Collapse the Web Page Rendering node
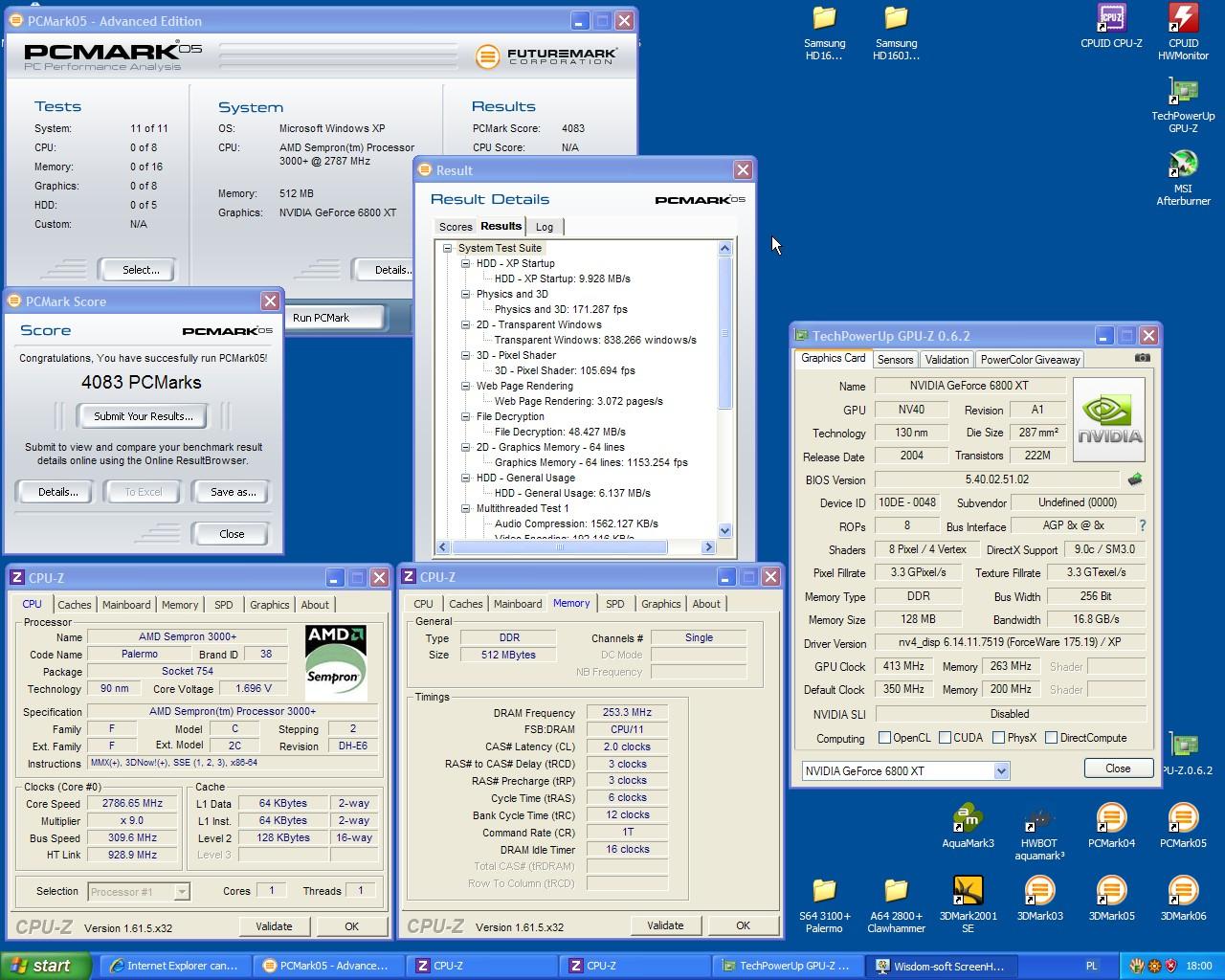Viewport: 1225px width, 980px height. [465, 386]
